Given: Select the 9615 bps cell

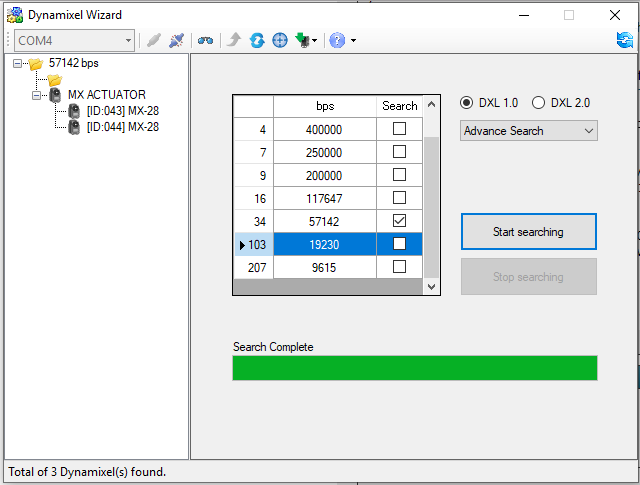Looking at the screenshot, I should click(325, 267).
